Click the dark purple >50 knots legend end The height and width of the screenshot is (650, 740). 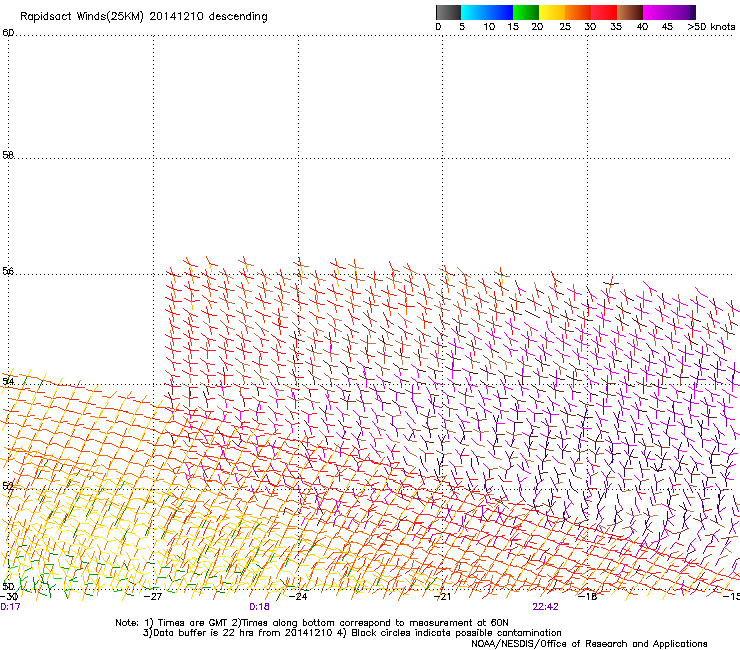(692, 12)
